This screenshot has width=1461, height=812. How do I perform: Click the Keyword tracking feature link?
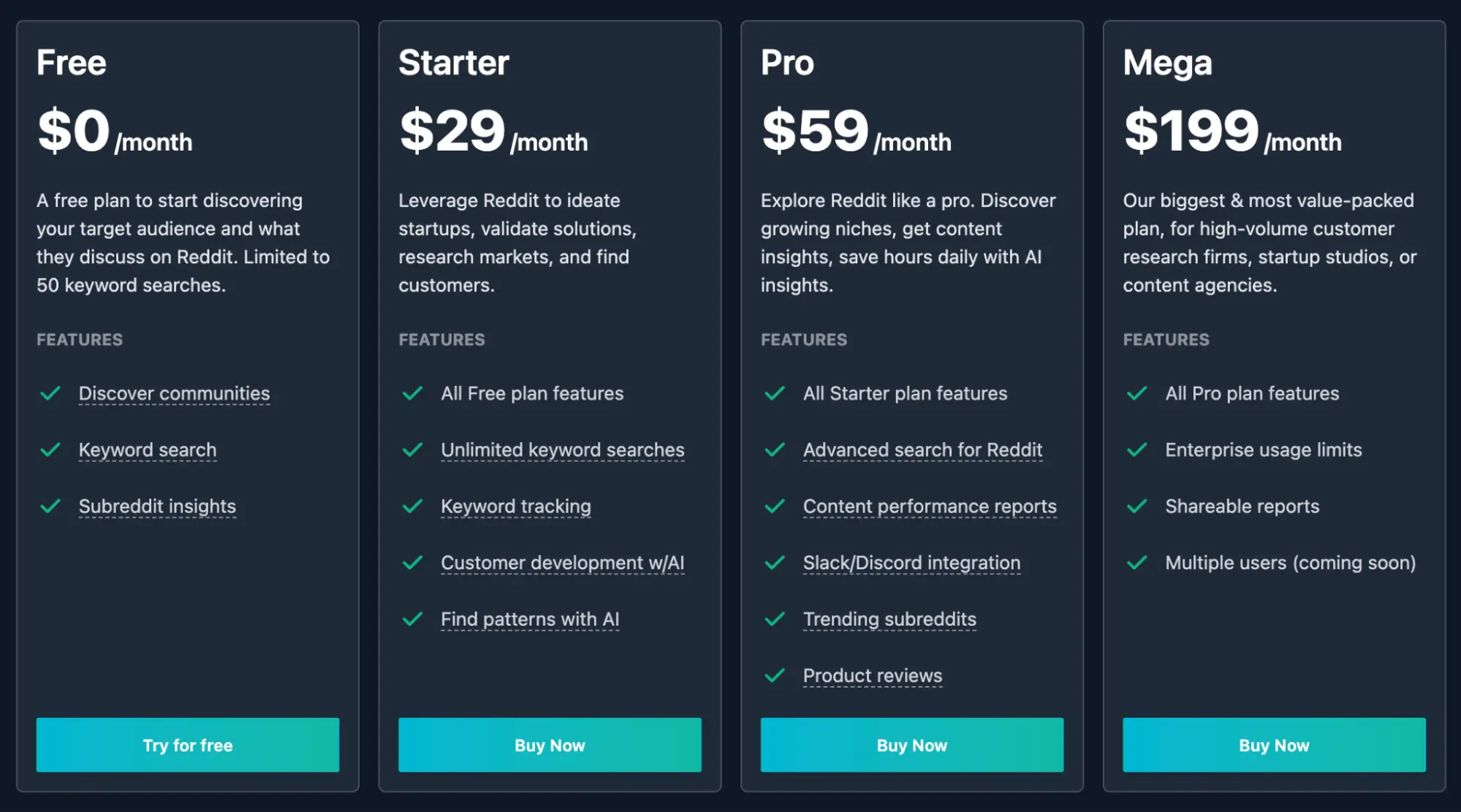(516, 506)
